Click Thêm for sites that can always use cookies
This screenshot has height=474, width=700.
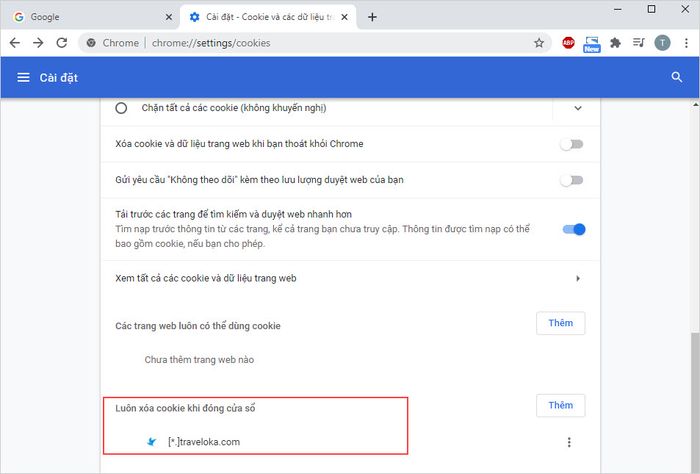coord(561,323)
